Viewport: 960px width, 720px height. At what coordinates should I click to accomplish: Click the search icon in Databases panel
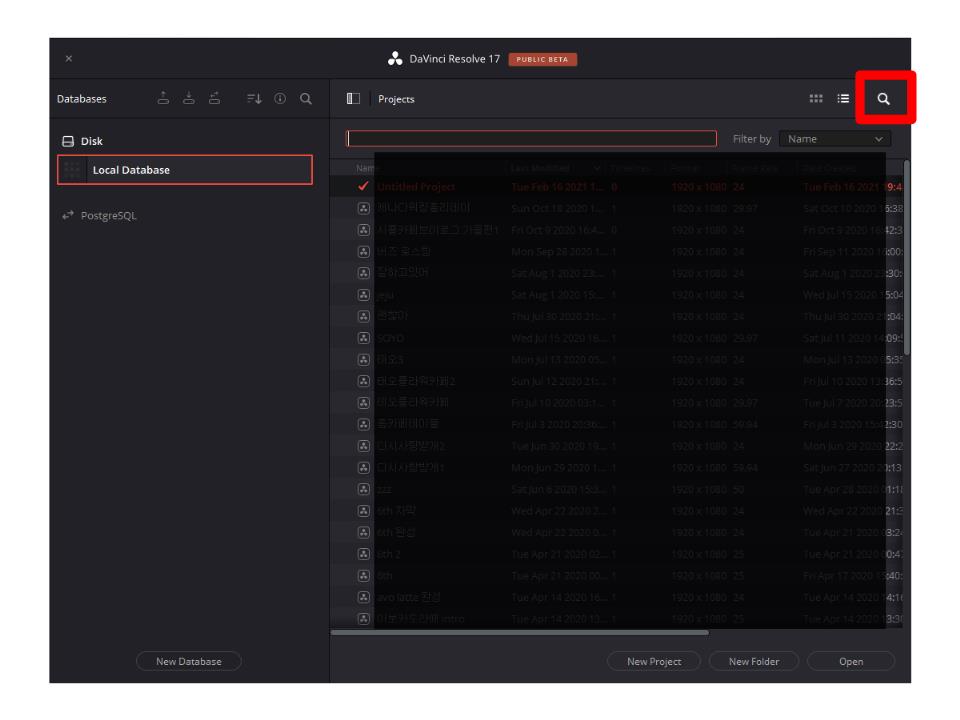pos(306,99)
